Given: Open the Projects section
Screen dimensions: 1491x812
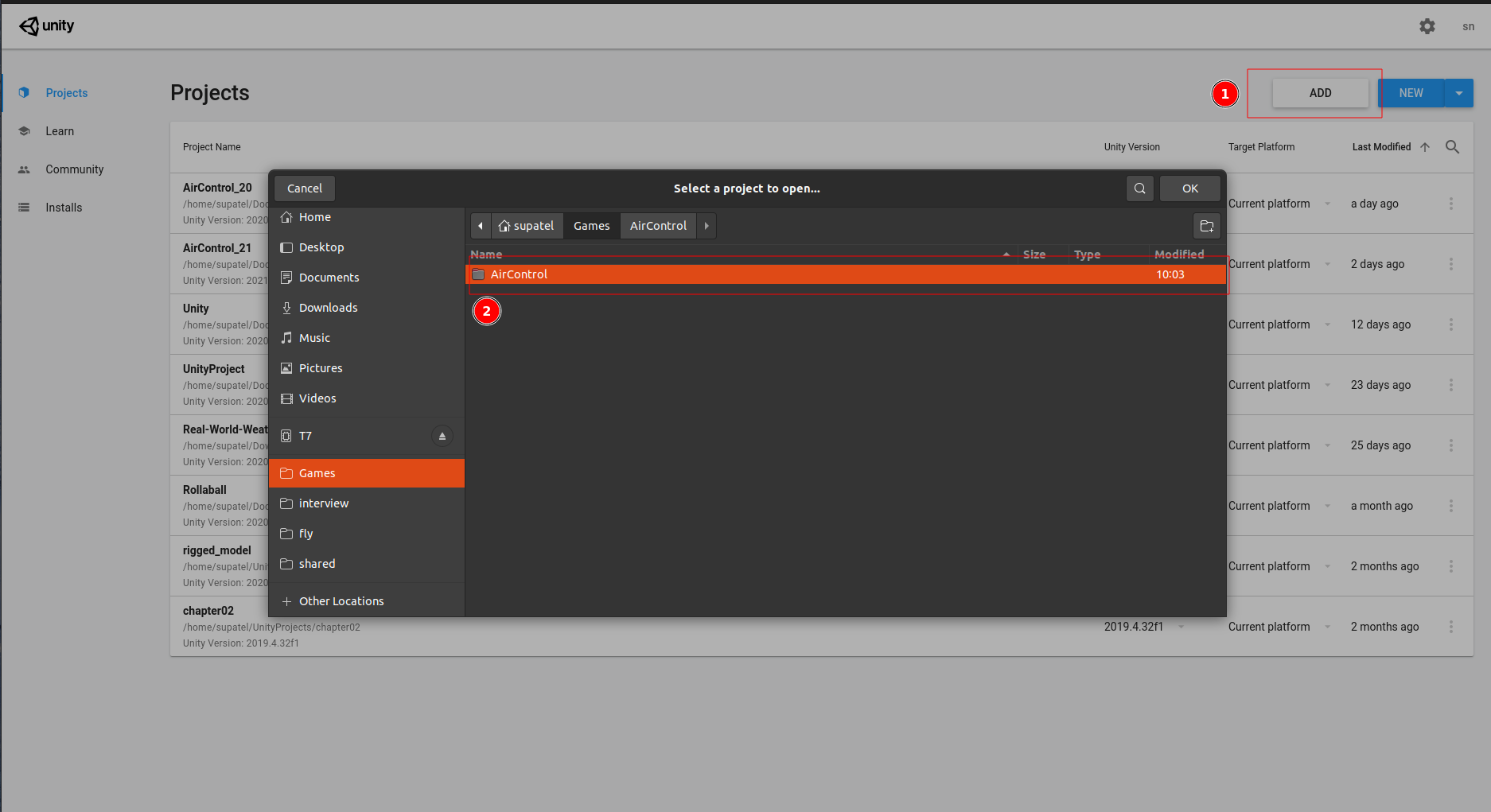Looking at the screenshot, I should (67, 93).
